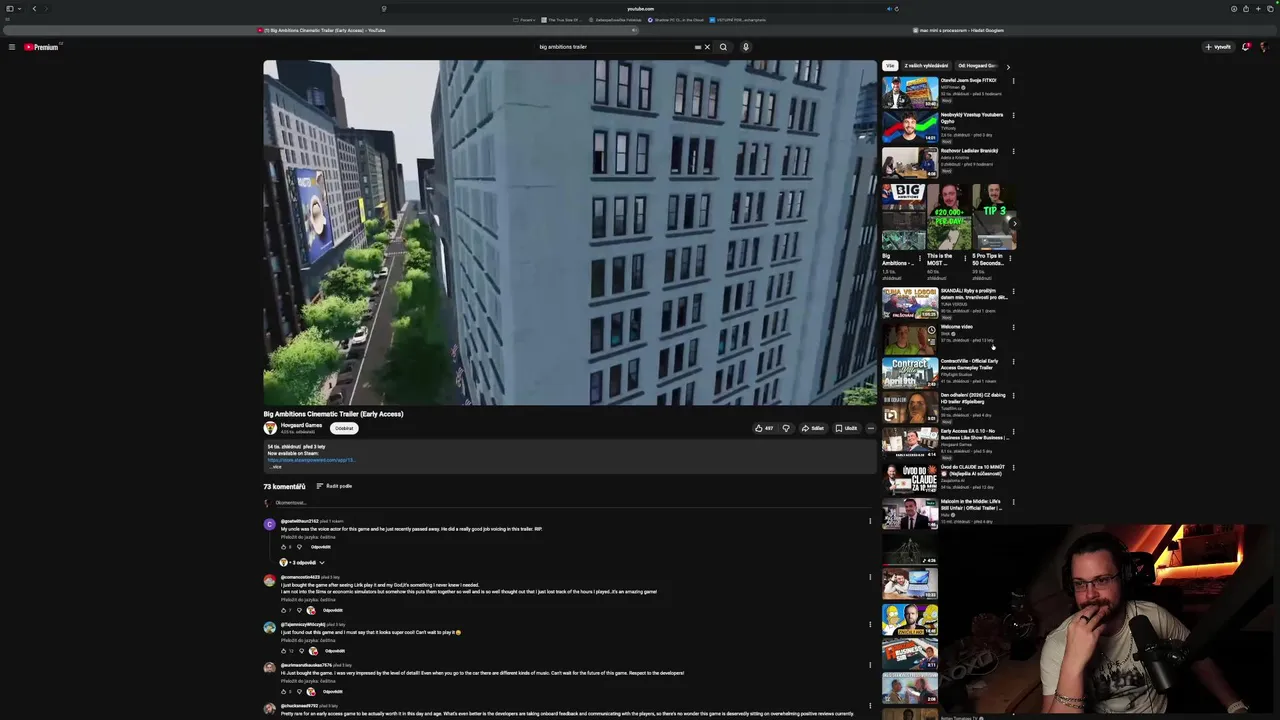Open 'Malcolm in the Middle' trailer video
Image resolution: width=1280 pixels, height=720 pixels.
coord(910,513)
